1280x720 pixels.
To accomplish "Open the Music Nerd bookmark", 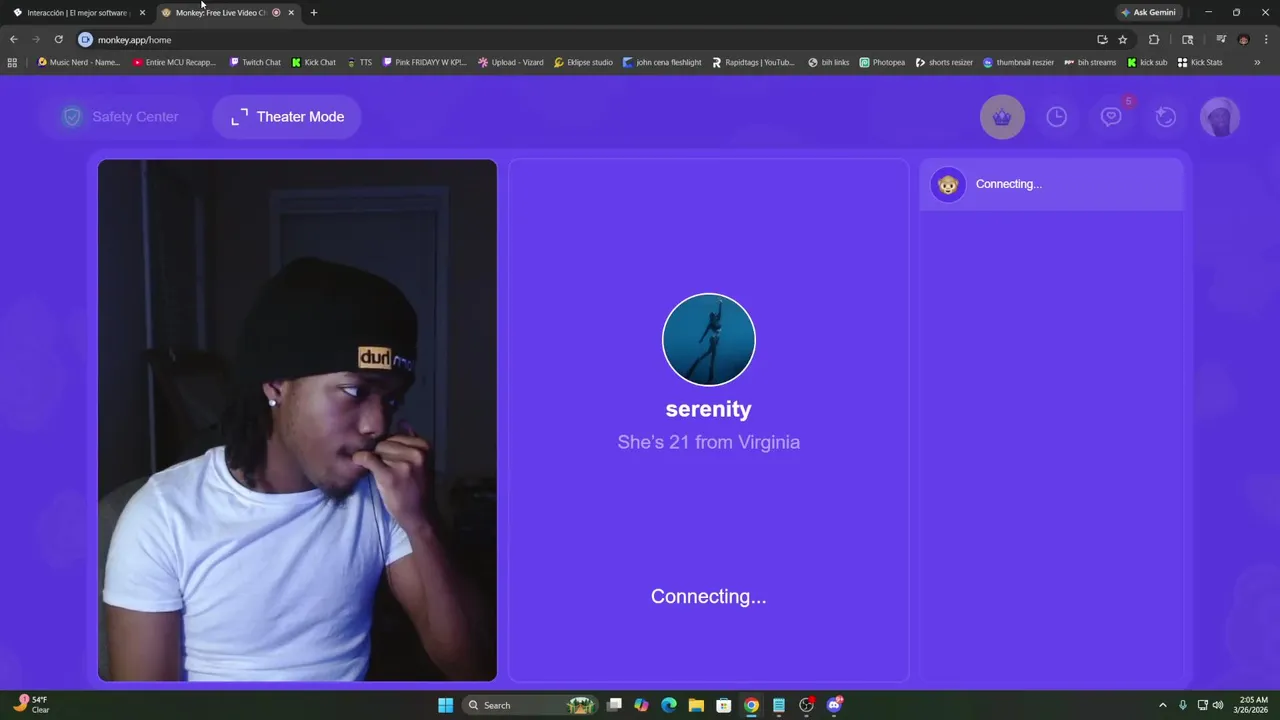I will pyautogui.click(x=78, y=62).
